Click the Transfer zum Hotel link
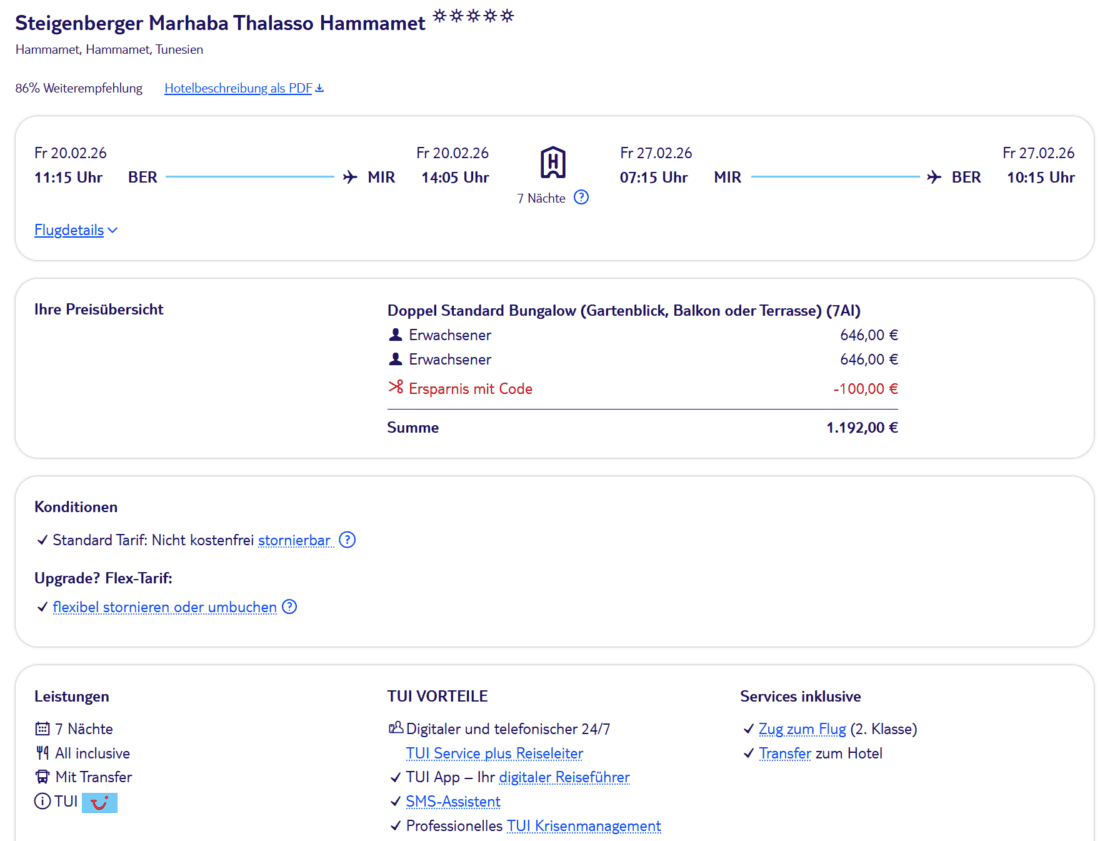The image size is (1100, 841). coord(784,754)
